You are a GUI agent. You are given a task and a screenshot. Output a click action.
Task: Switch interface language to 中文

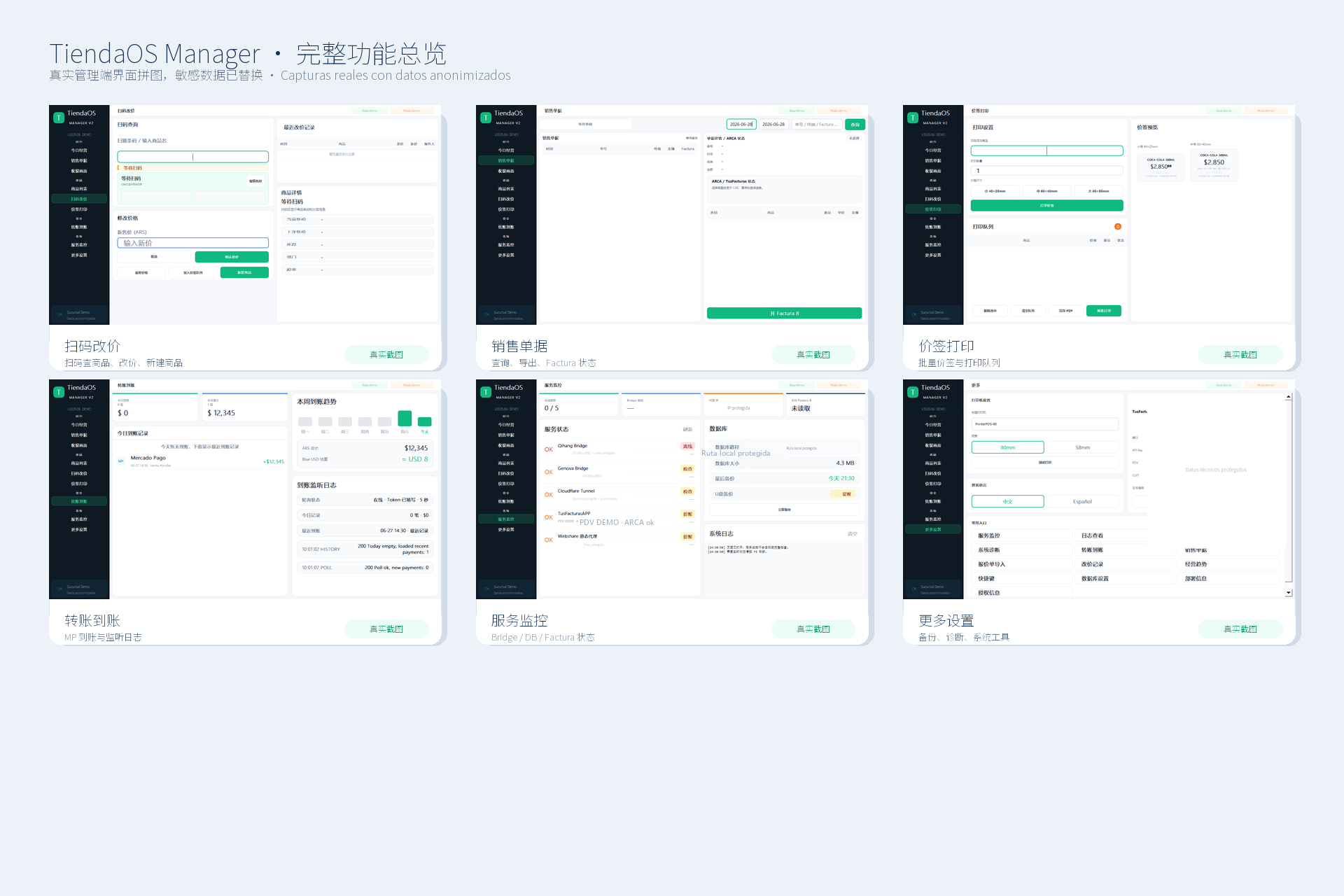coord(1007,501)
